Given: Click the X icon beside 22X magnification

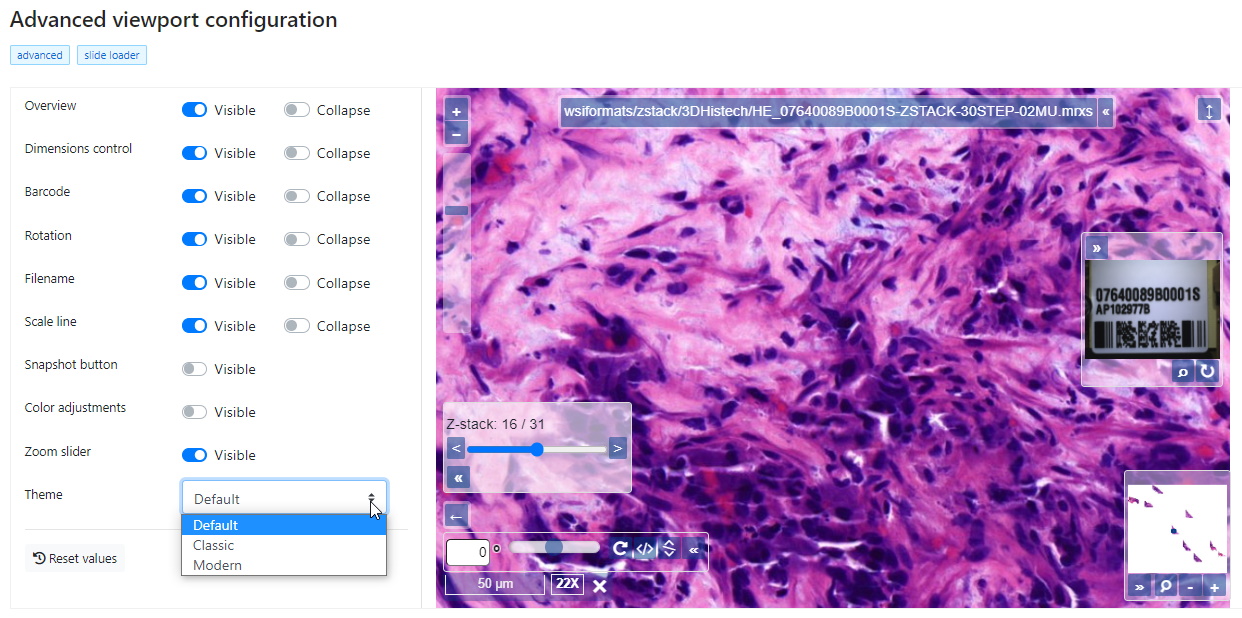Looking at the screenshot, I should (599, 586).
